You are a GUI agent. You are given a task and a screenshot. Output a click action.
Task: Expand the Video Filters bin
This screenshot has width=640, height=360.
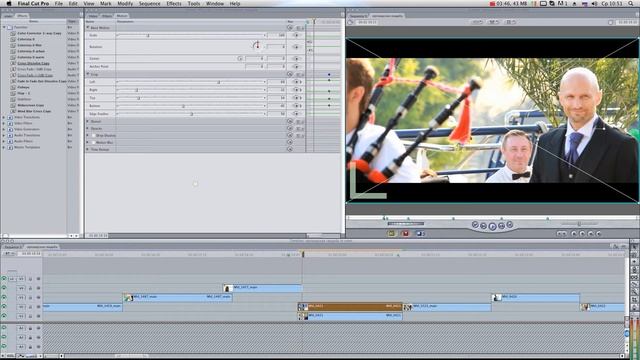[4, 123]
